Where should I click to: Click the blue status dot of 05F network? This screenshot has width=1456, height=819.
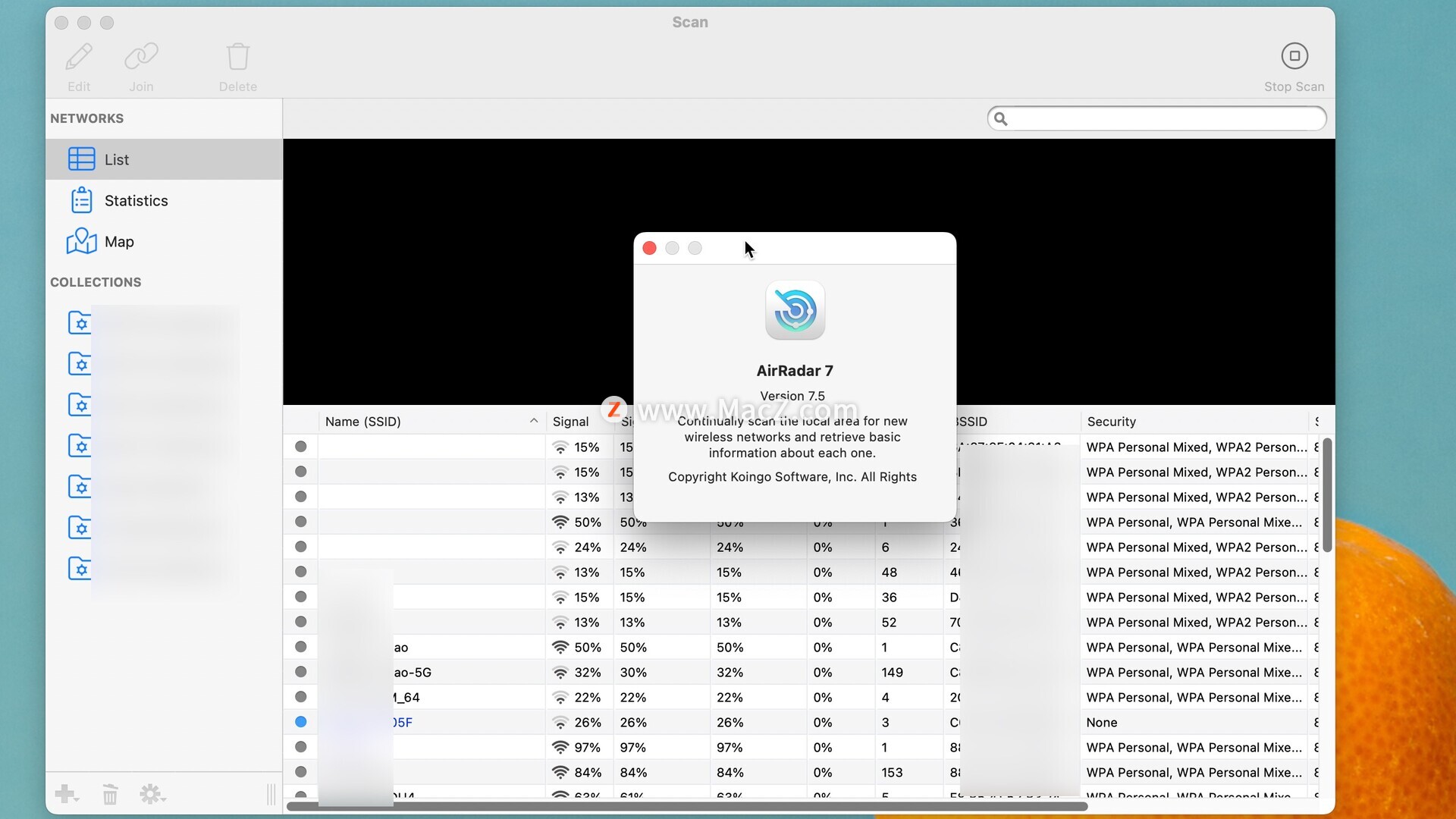[301, 722]
